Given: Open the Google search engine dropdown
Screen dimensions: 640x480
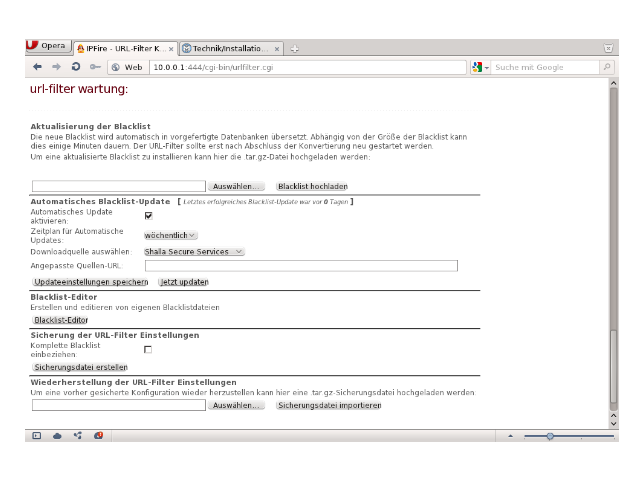Looking at the screenshot, I should point(480,67).
